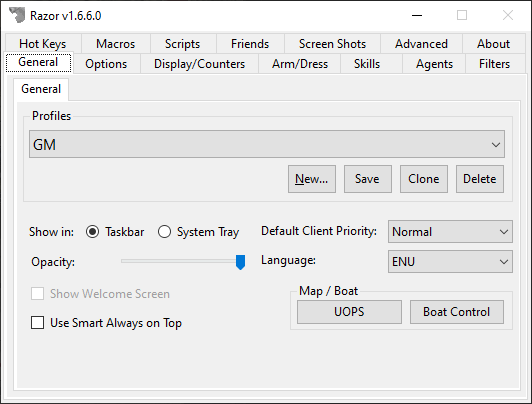
Task: Open the Display/Counters tab
Action: pyautogui.click(x=200, y=64)
